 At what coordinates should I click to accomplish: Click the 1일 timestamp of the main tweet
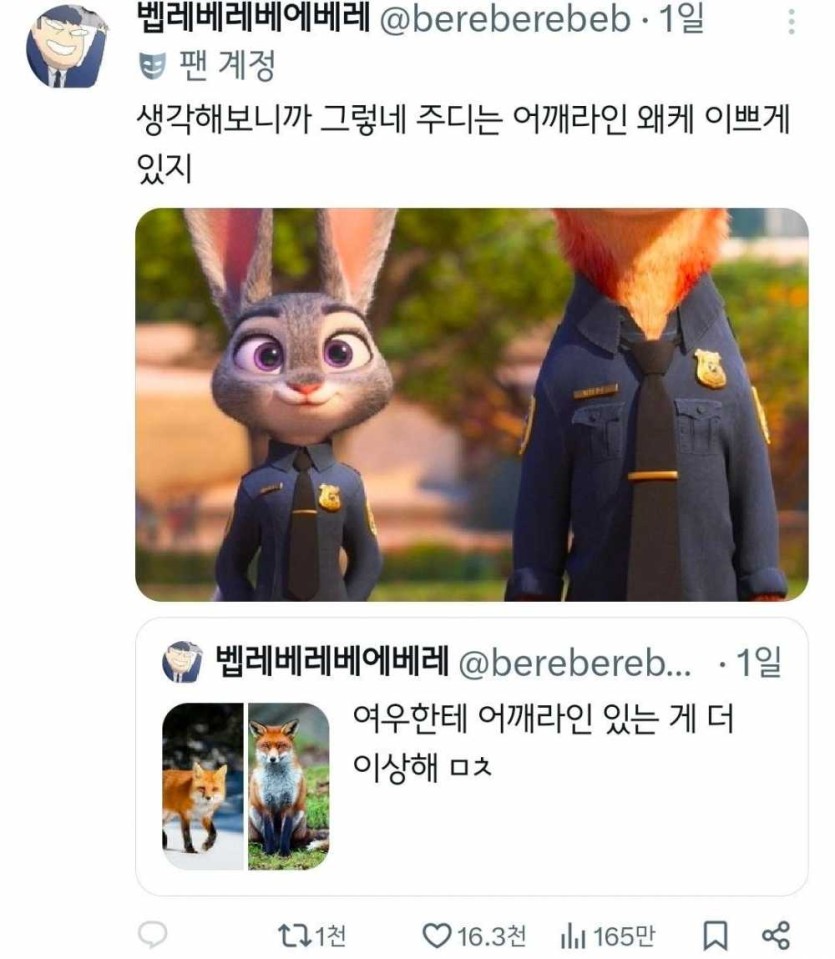point(681,20)
